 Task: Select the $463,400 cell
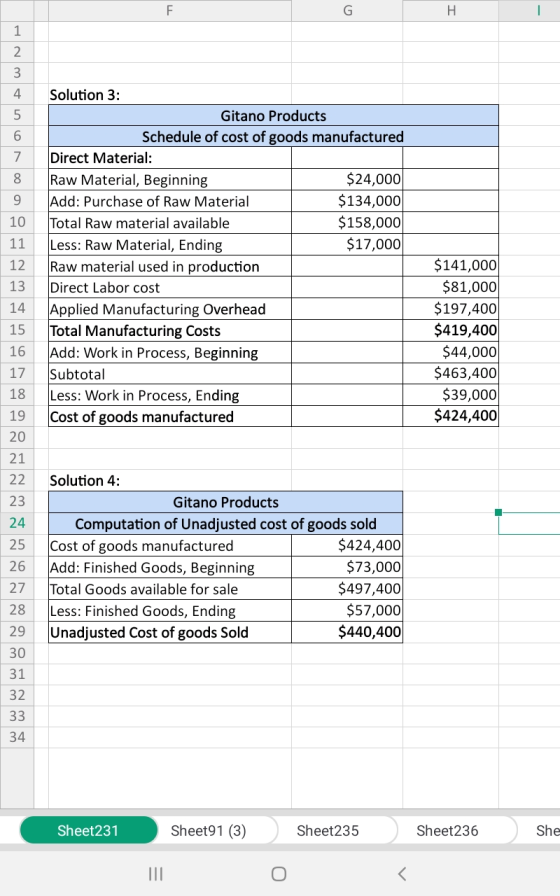[x=450, y=374]
